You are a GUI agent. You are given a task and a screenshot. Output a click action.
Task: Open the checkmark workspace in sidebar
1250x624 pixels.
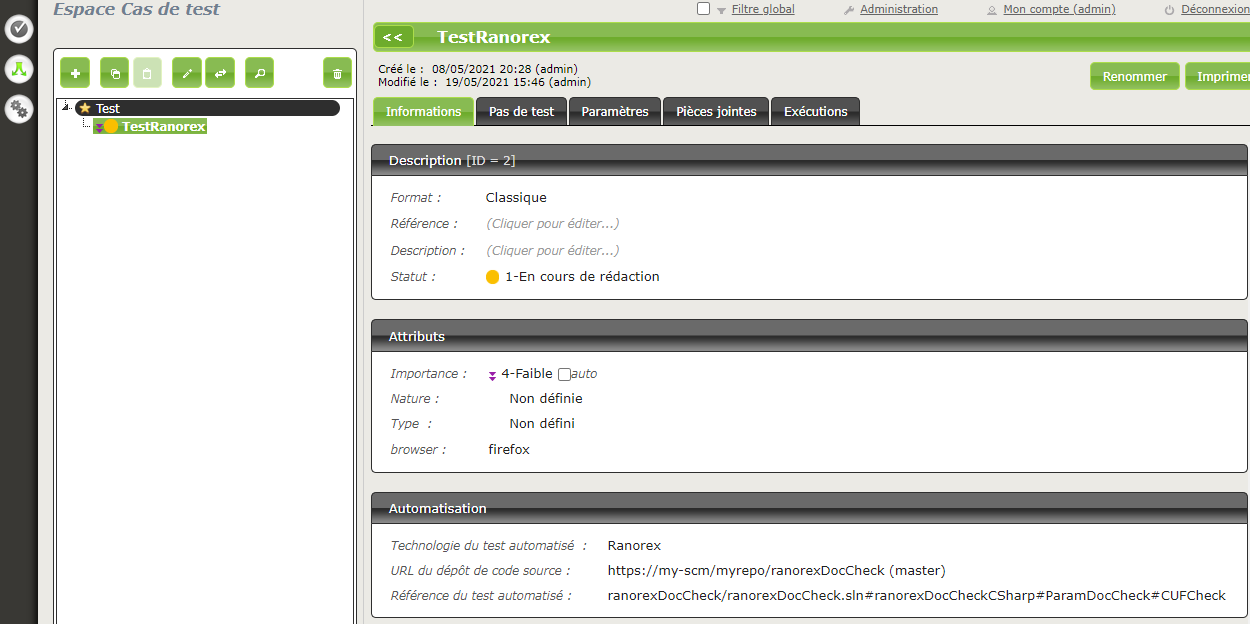(19, 29)
